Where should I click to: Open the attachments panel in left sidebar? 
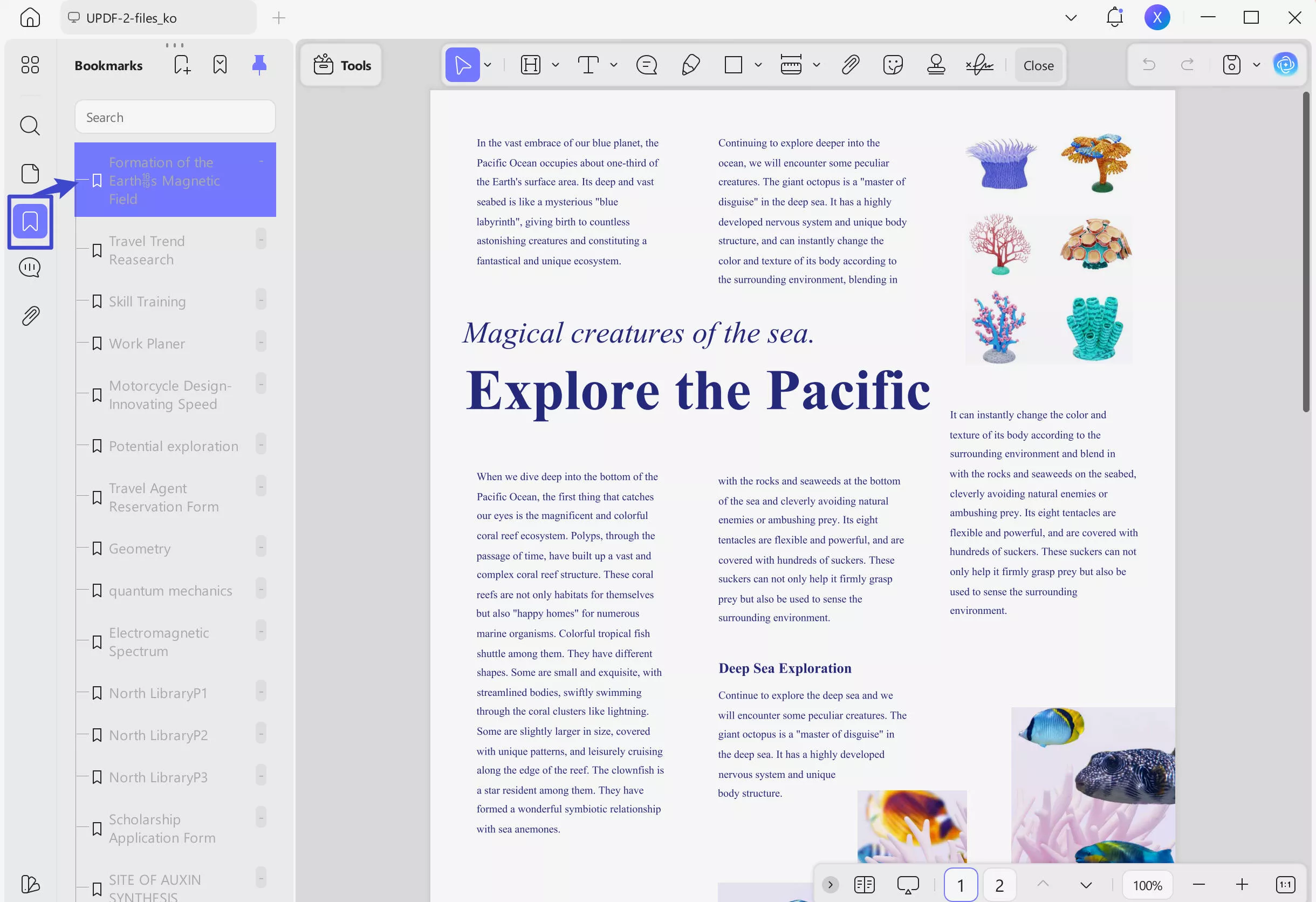pyautogui.click(x=30, y=316)
